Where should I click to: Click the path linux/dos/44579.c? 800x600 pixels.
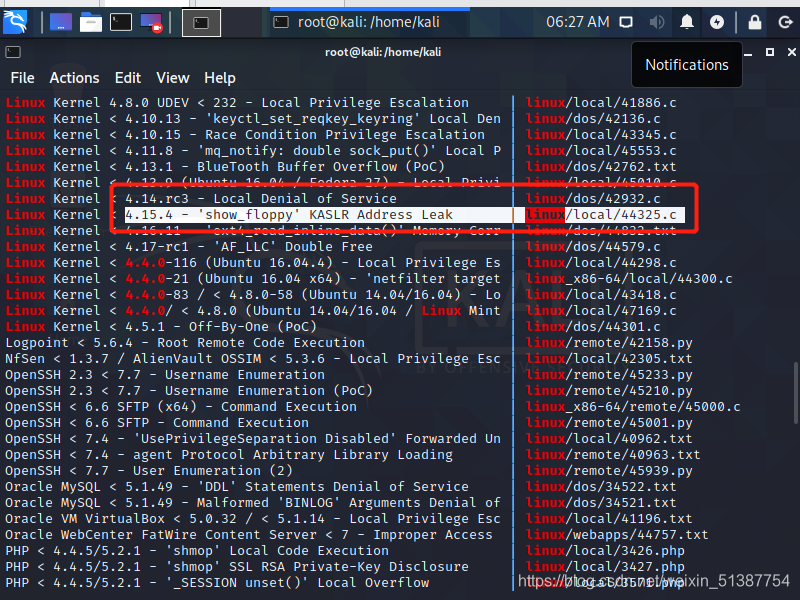pyautogui.click(x=593, y=247)
